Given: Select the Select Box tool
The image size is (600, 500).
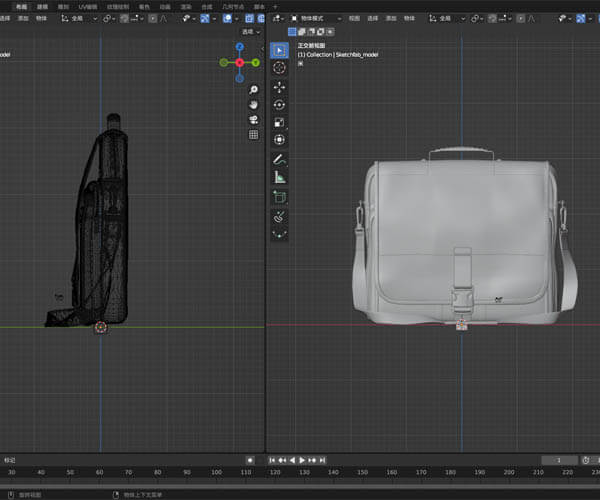Looking at the screenshot, I should pyautogui.click(x=279, y=48).
